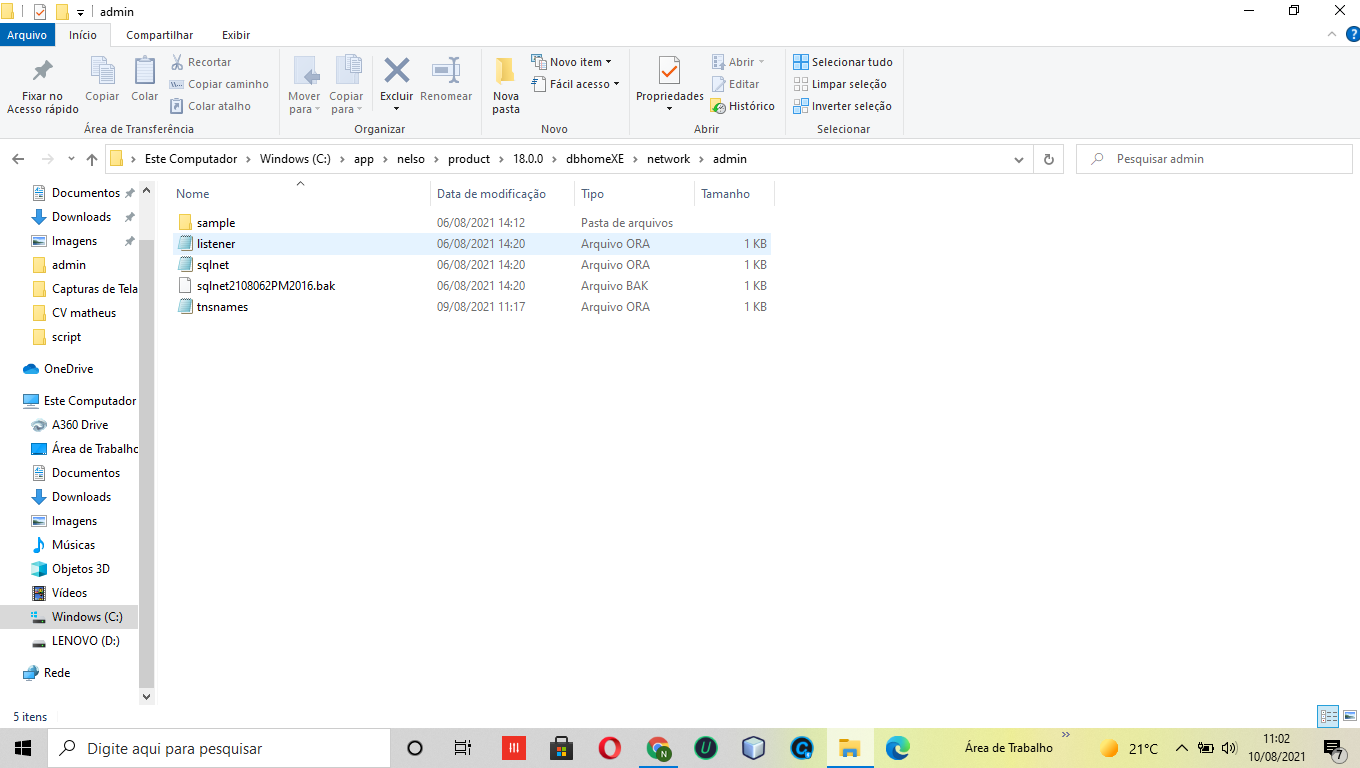Screen dimensions: 1360x768
Task: Expand address bar history dropdown
Action: point(1019,159)
